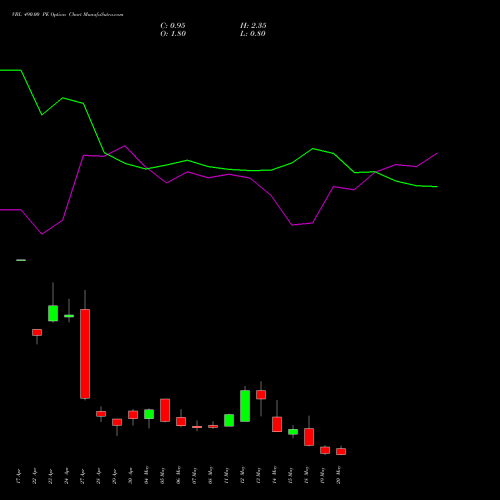Image resolution: width=500 pixels, height=500 pixels.
Task: Click the "12 May" date axis label
Action: 243,475
